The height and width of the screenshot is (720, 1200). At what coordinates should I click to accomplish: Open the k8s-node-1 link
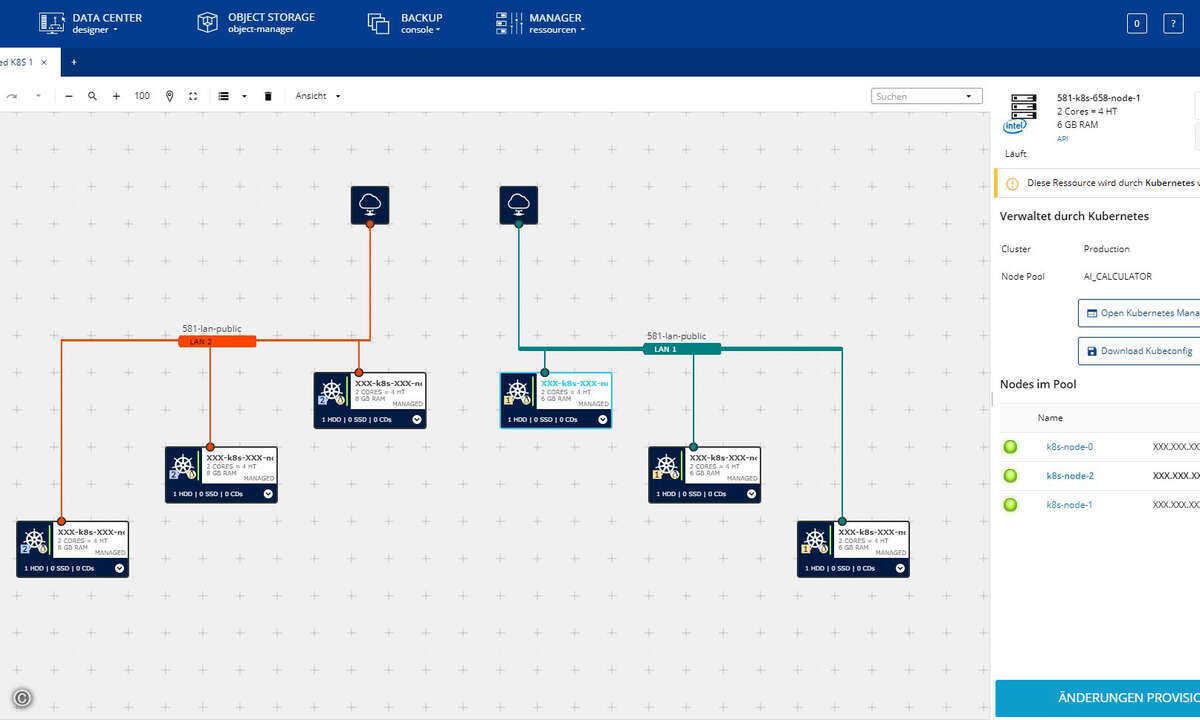(1070, 505)
